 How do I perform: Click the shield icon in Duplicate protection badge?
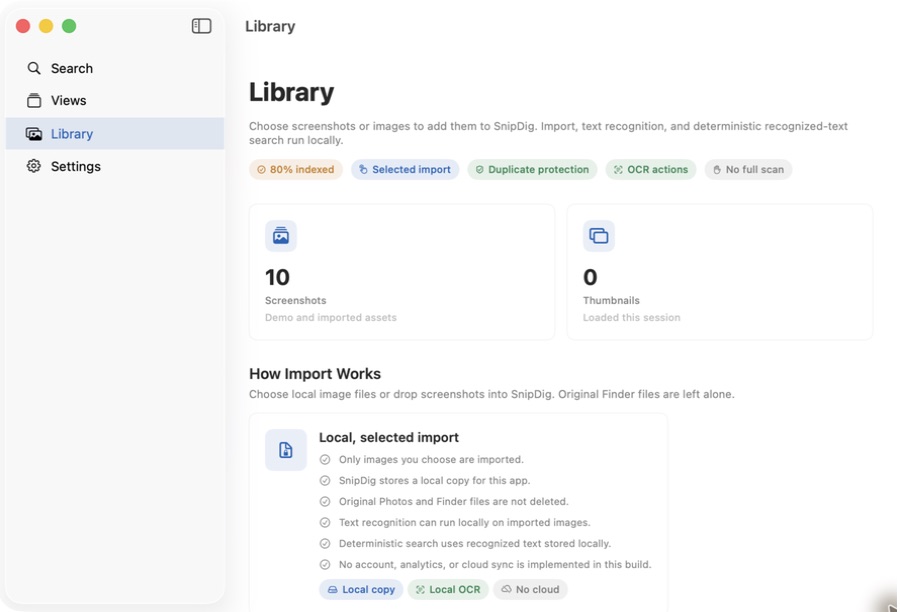(x=479, y=169)
